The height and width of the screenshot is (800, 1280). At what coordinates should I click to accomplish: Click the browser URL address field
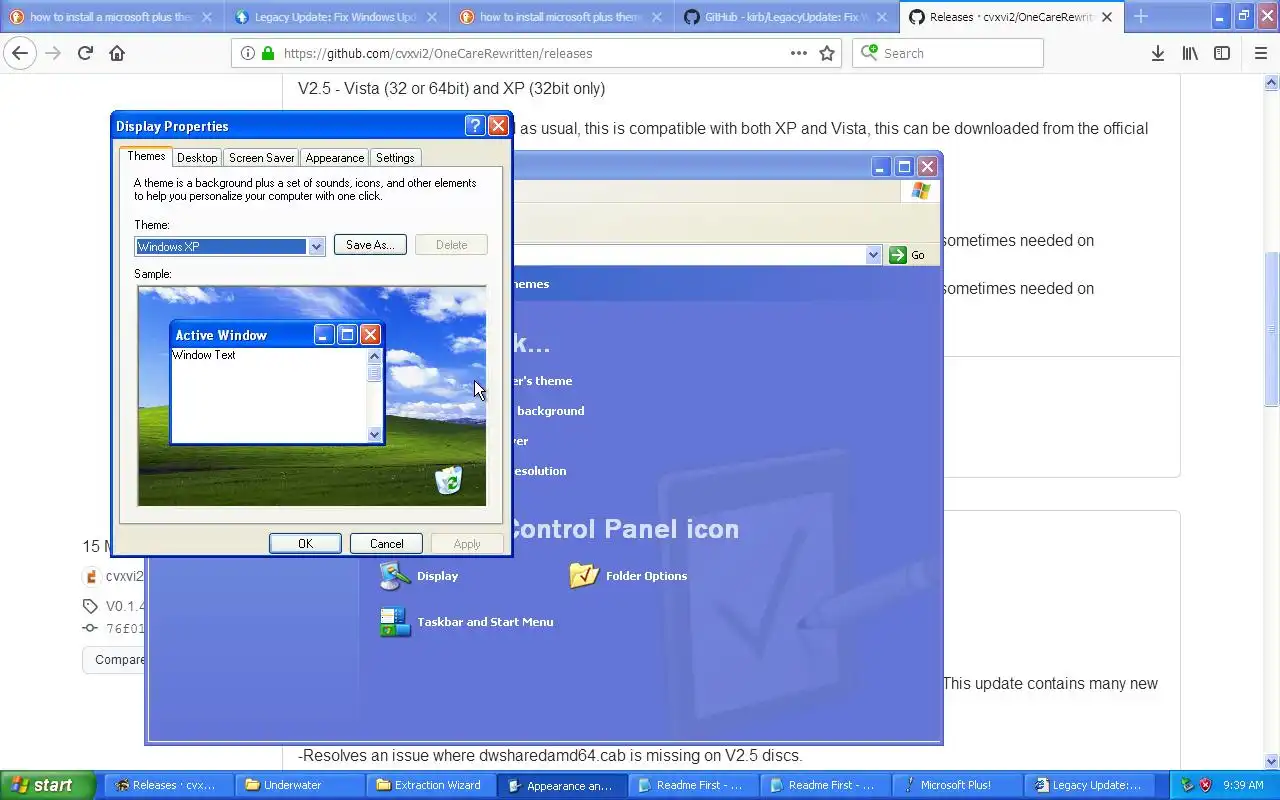coord(535,54)
